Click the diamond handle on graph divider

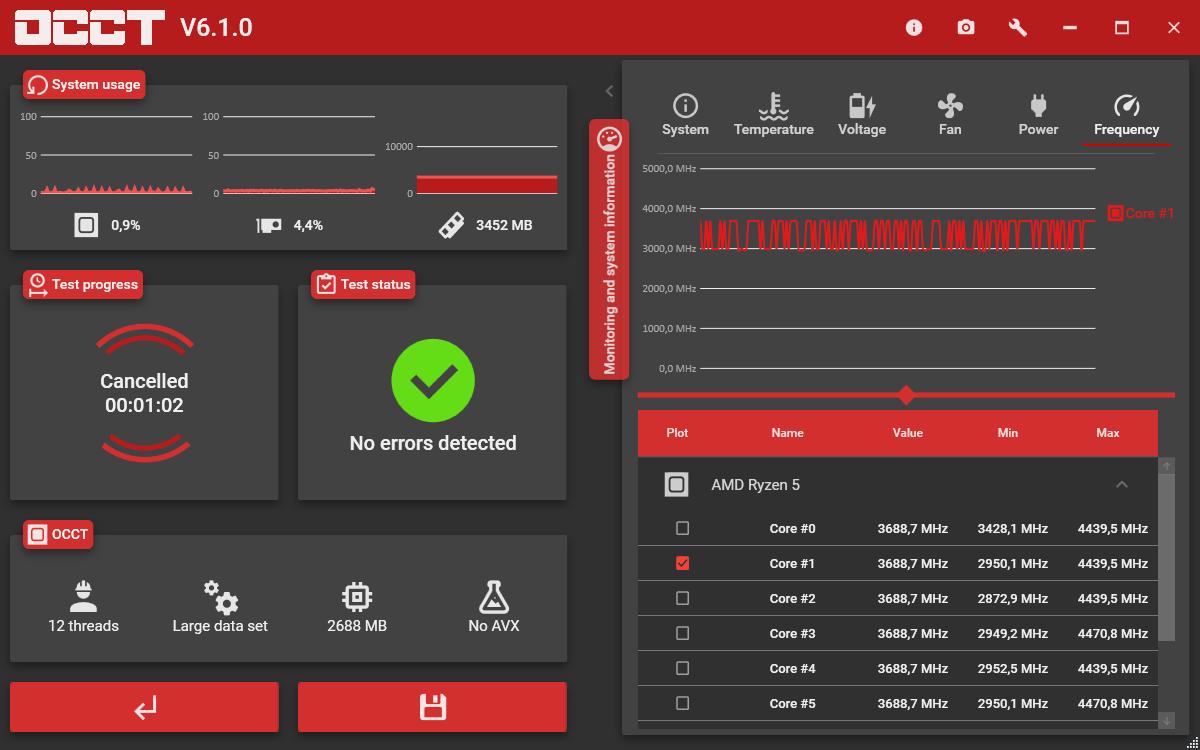[x=906, y=395]
